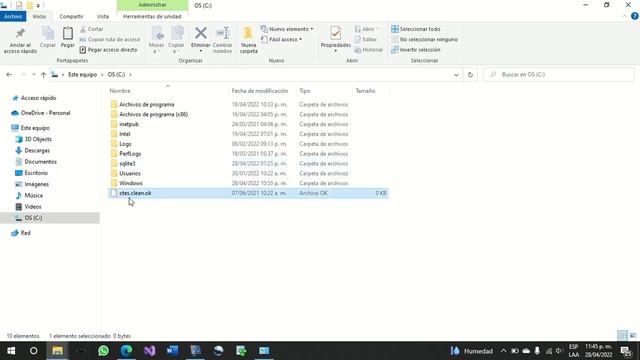Click Invertir selección
Viewport: 640px width, 360px height.
click(416, 49)
